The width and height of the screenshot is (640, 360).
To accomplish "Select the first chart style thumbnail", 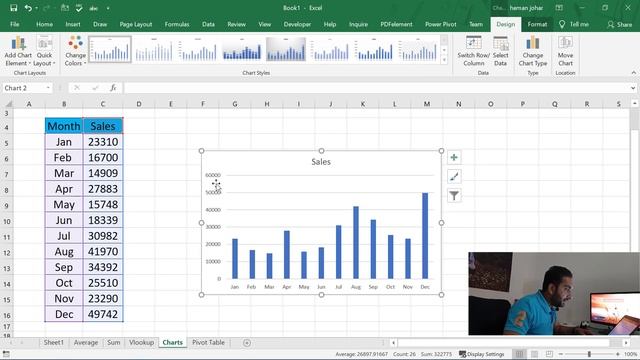I will tap(110, 49).
